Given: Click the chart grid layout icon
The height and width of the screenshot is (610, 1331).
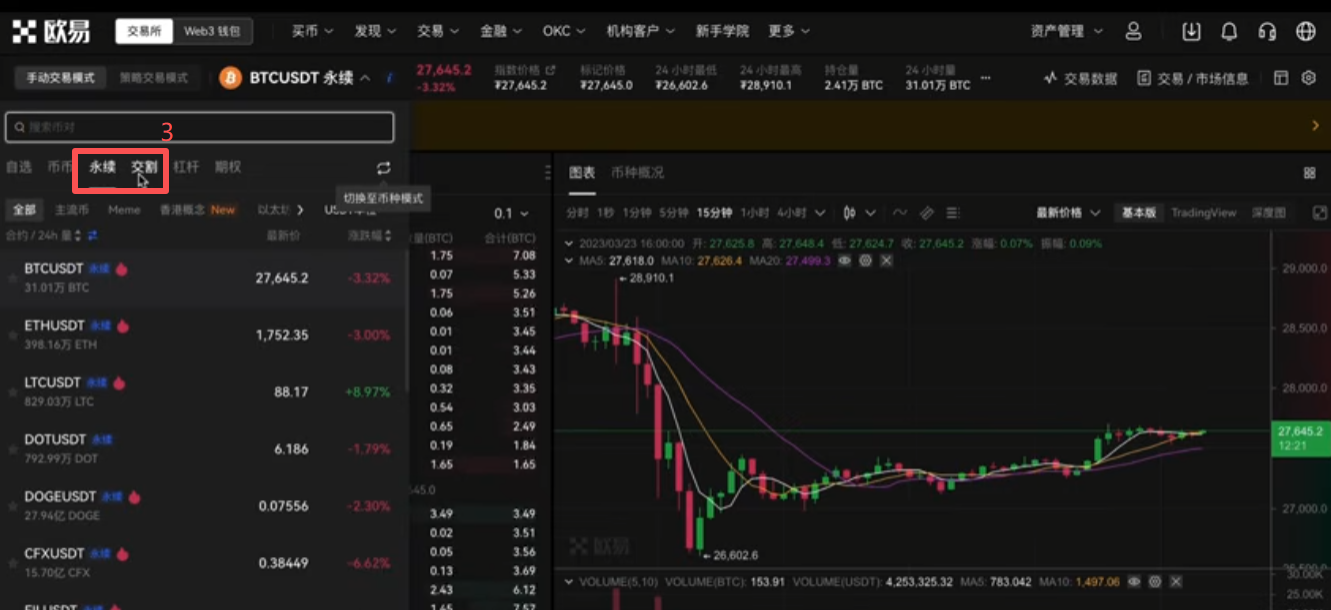Looking at the screenshot, I should (x=1310, y=173).
